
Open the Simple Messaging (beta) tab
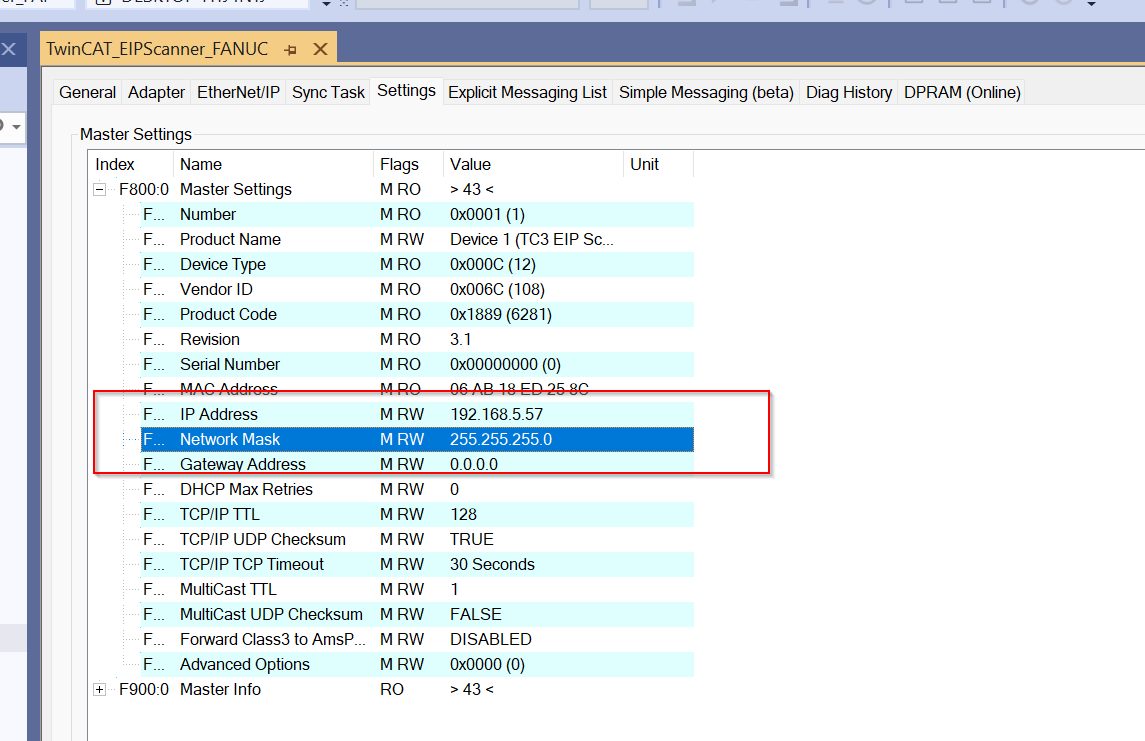(x=706, y=93)
